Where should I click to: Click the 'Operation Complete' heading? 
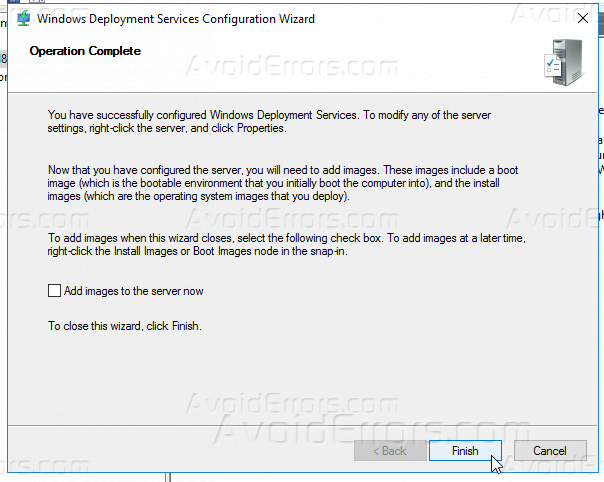[85, 51]
